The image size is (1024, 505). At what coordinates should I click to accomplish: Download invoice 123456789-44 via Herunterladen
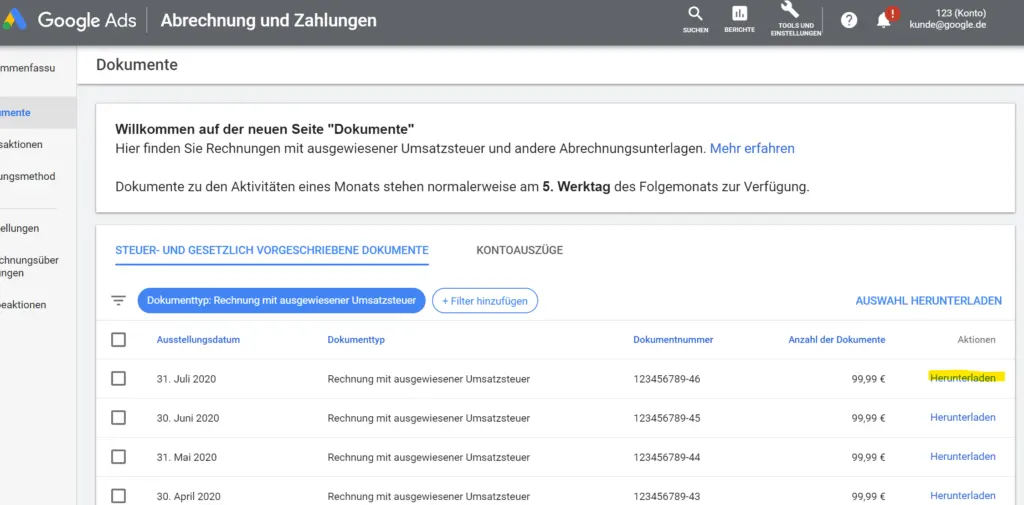pyautogui.click(x=963, y=457)
